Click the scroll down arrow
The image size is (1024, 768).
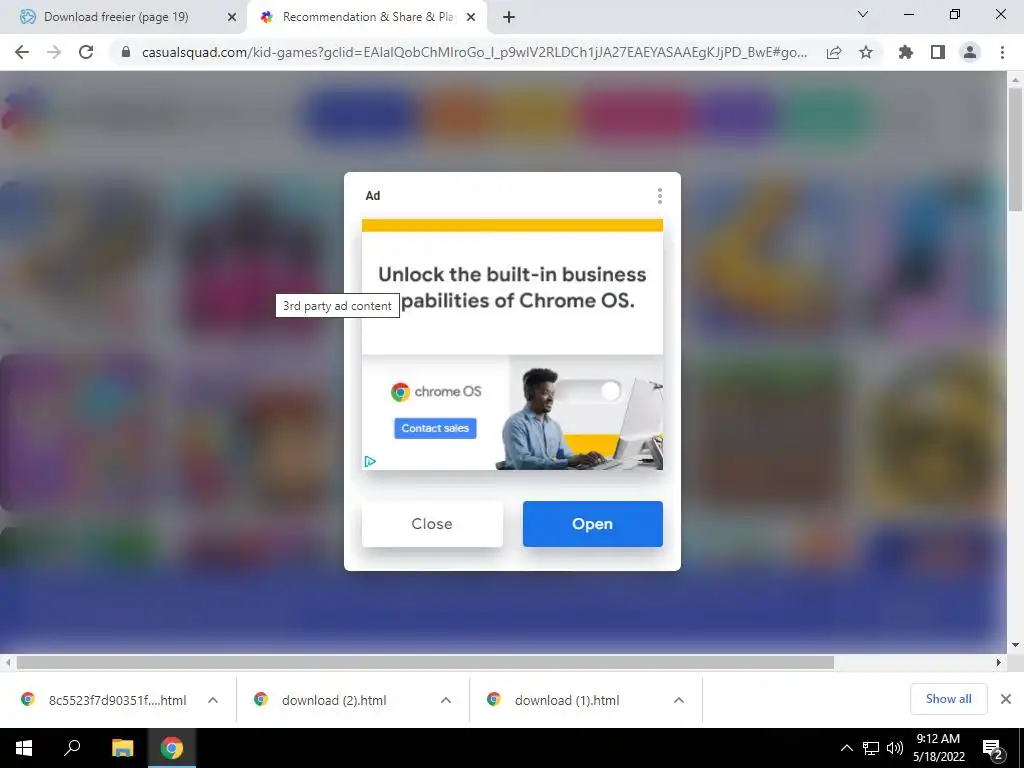click(1015, 645)
